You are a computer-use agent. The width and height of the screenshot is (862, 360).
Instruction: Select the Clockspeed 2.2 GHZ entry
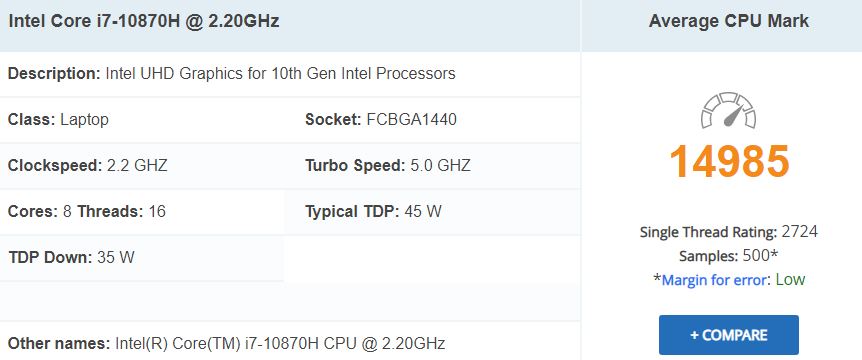88,165
